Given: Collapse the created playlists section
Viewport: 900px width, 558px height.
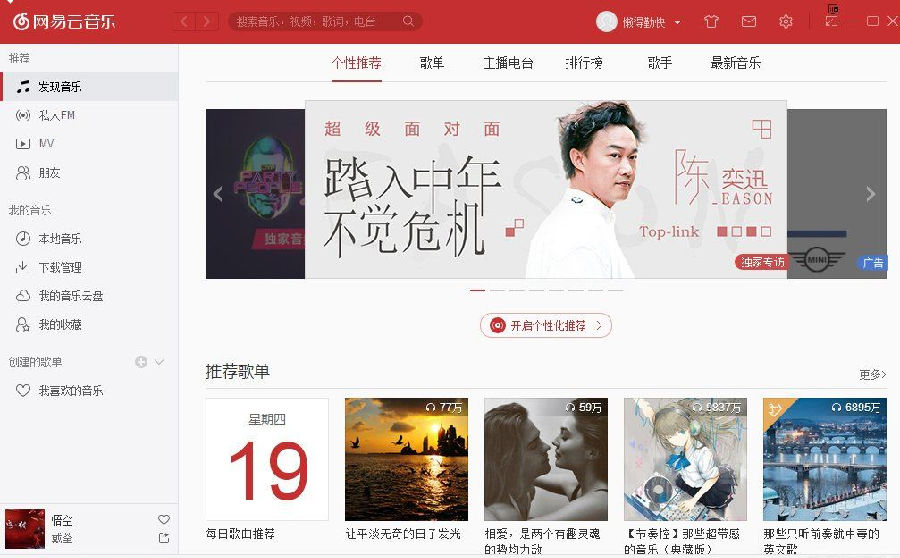Looking at the screenshot, I should coord(160,362).
